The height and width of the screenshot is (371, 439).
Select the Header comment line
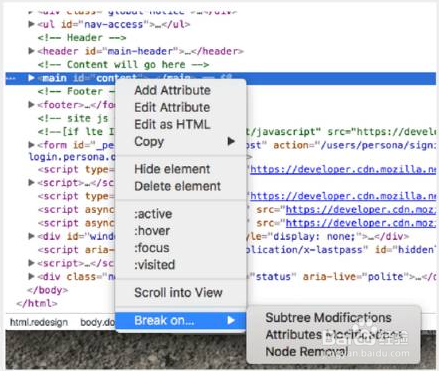[82, 38]
